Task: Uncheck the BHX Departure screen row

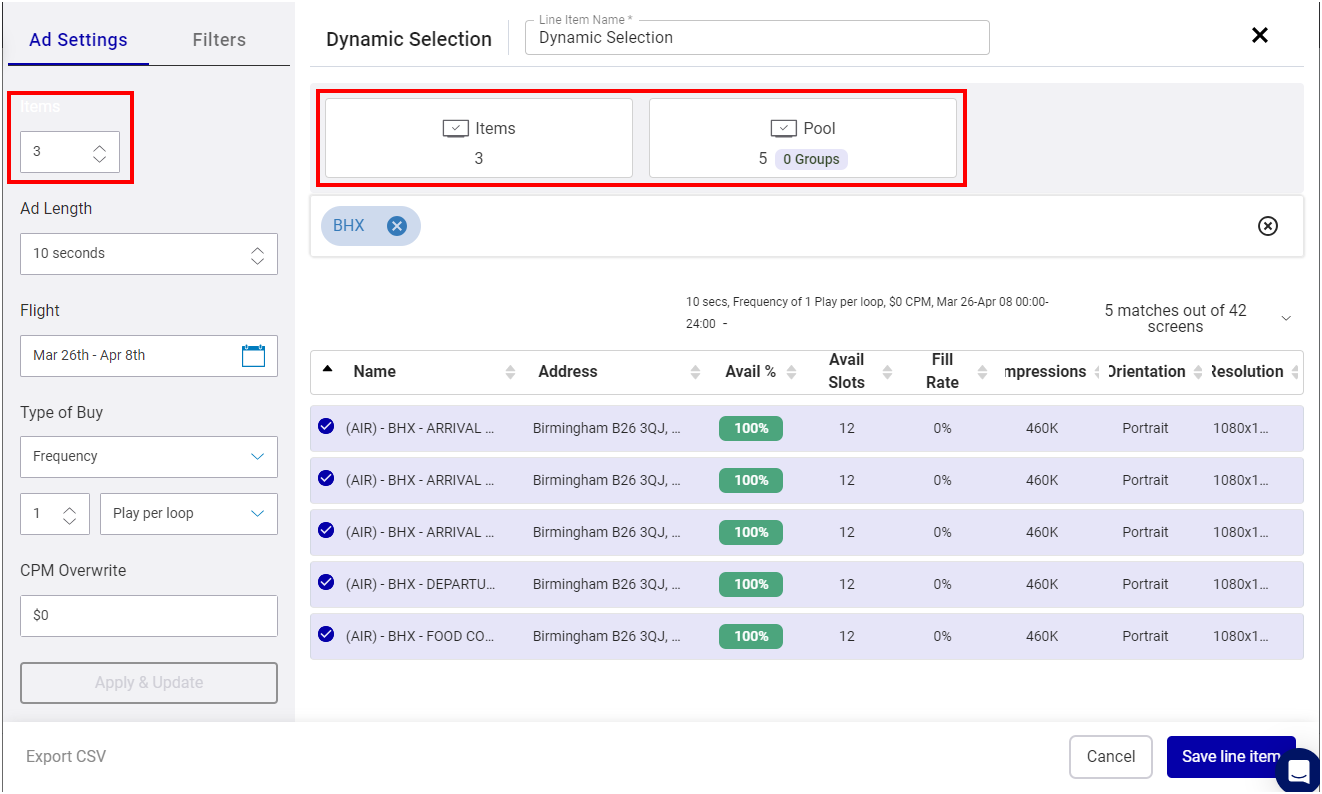Action: point(326,582)
